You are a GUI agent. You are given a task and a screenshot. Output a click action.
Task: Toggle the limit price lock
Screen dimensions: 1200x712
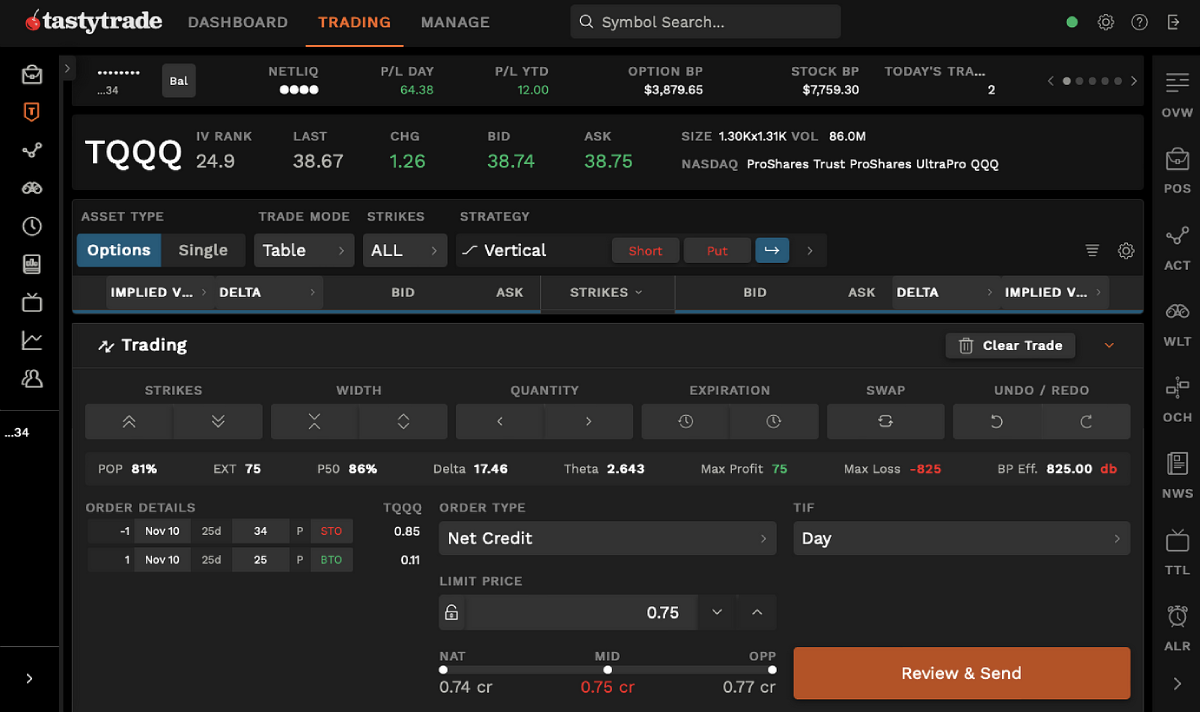451,612
